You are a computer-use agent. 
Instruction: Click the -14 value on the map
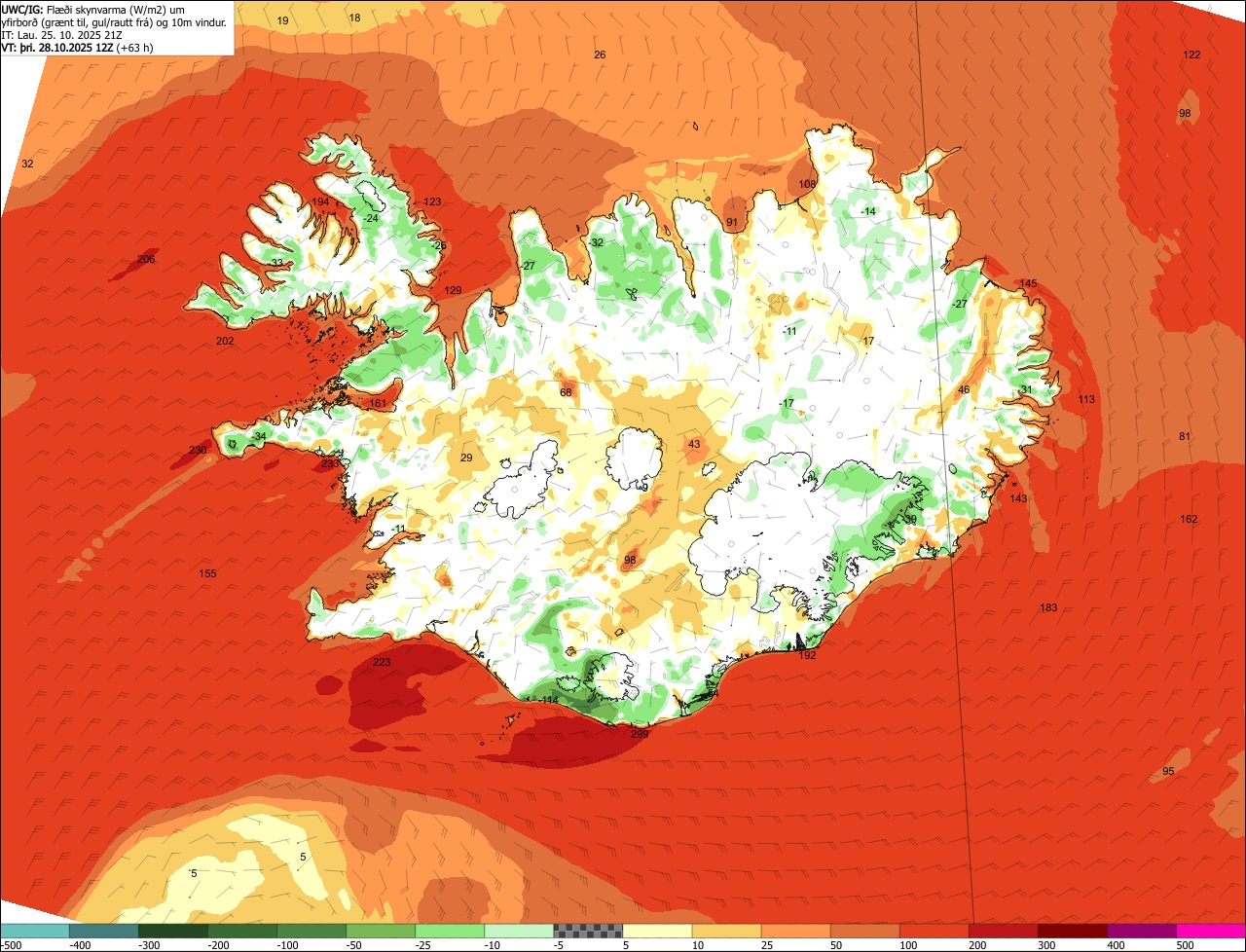click(868, 211)
